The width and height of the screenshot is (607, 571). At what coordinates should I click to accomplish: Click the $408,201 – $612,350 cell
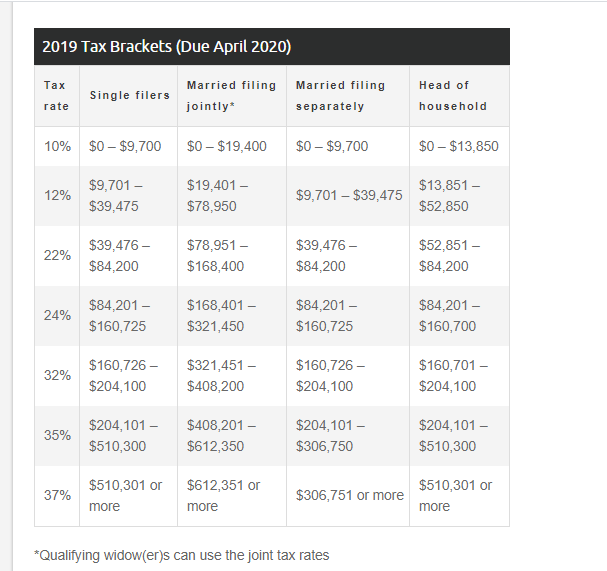coord(215,436)
